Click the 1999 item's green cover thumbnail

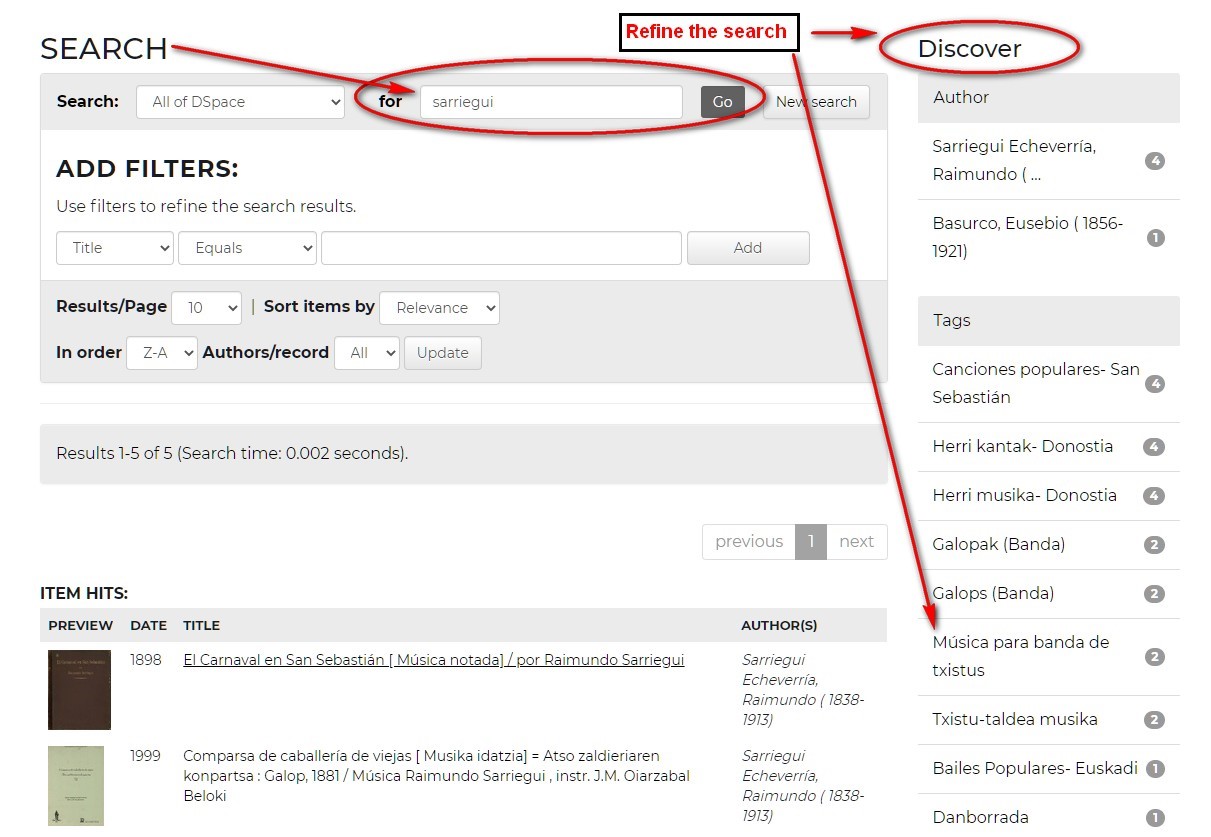click(x=76, y=786)
